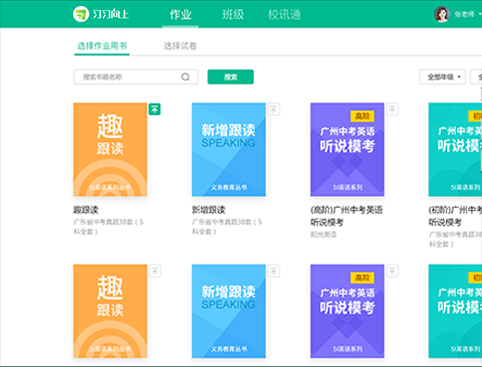
Task: Pin the second-row 趣跟读 book to top
Action: point(155,271)
